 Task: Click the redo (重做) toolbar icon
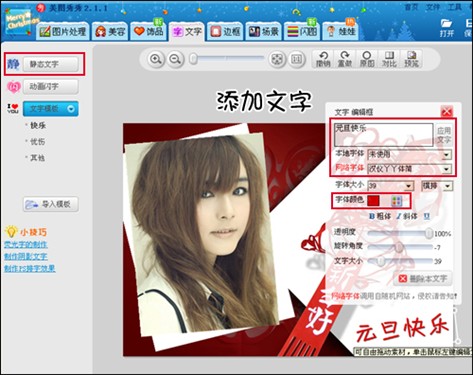(345, 59)
